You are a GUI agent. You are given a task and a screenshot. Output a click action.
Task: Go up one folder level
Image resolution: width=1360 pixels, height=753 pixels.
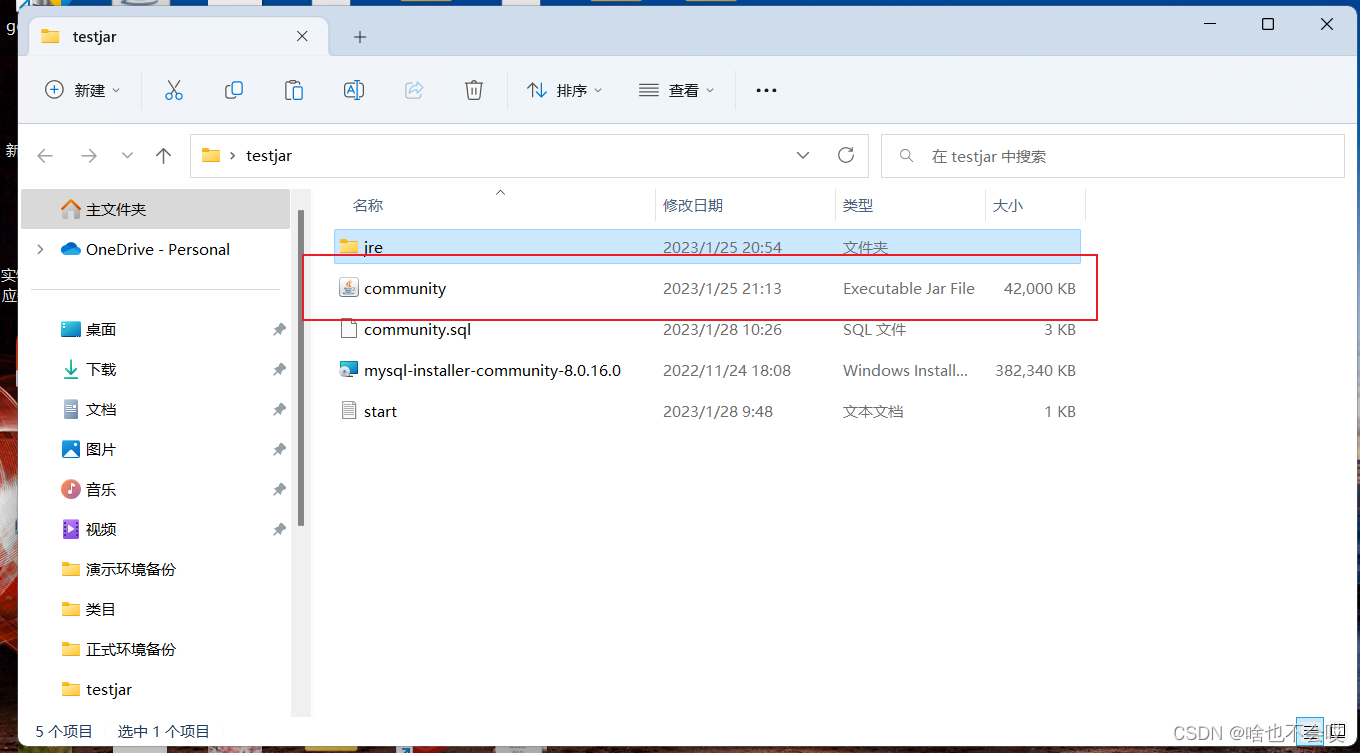coord(164,156)
